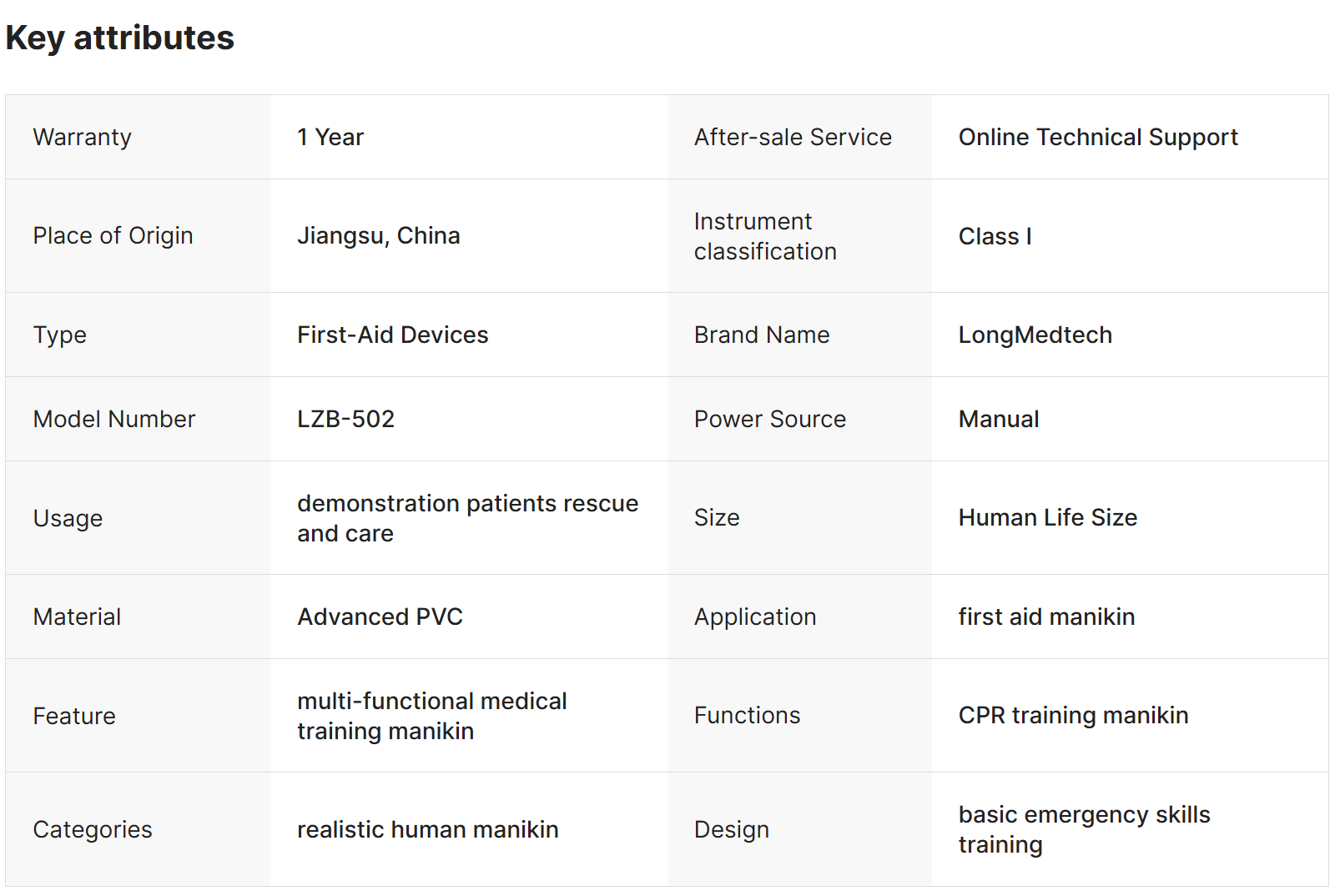
Task: Select the "CPR training manikin" value
Action: coord(1073,715)
